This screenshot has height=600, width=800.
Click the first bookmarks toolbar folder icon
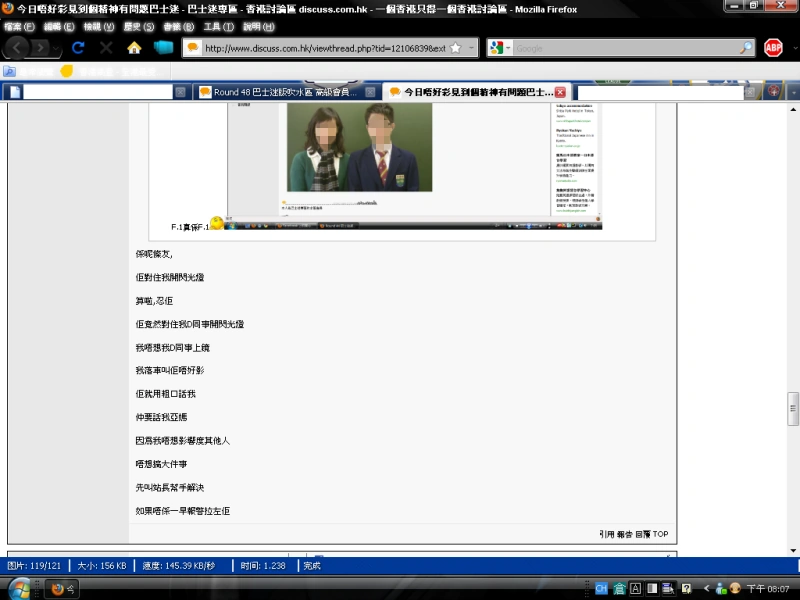coord(10,71)
